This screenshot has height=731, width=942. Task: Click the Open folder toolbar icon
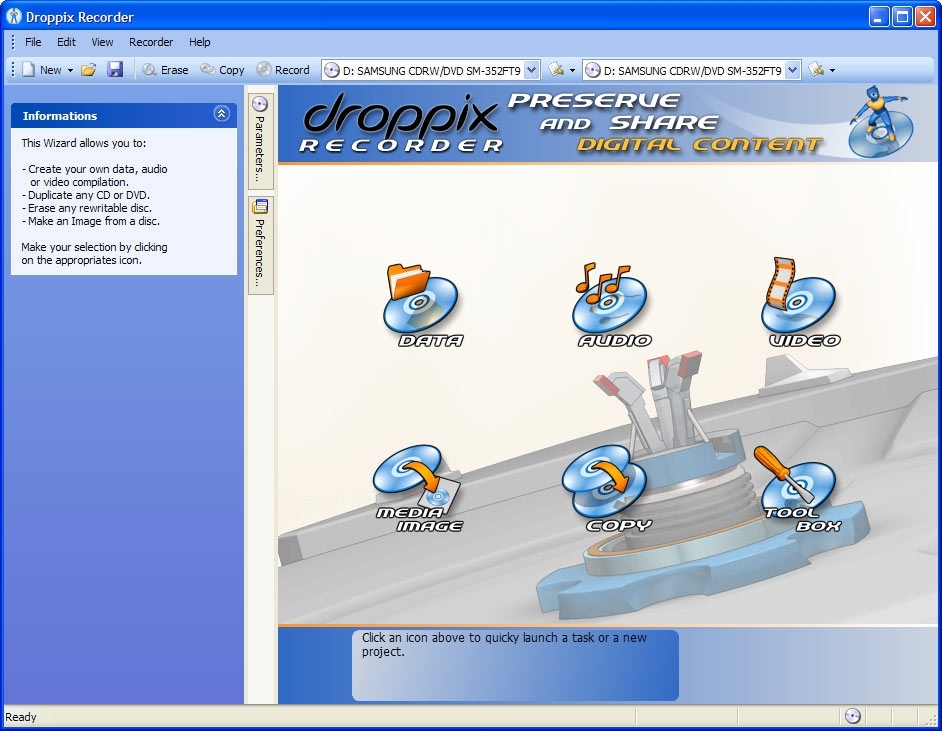coord(89,70)
